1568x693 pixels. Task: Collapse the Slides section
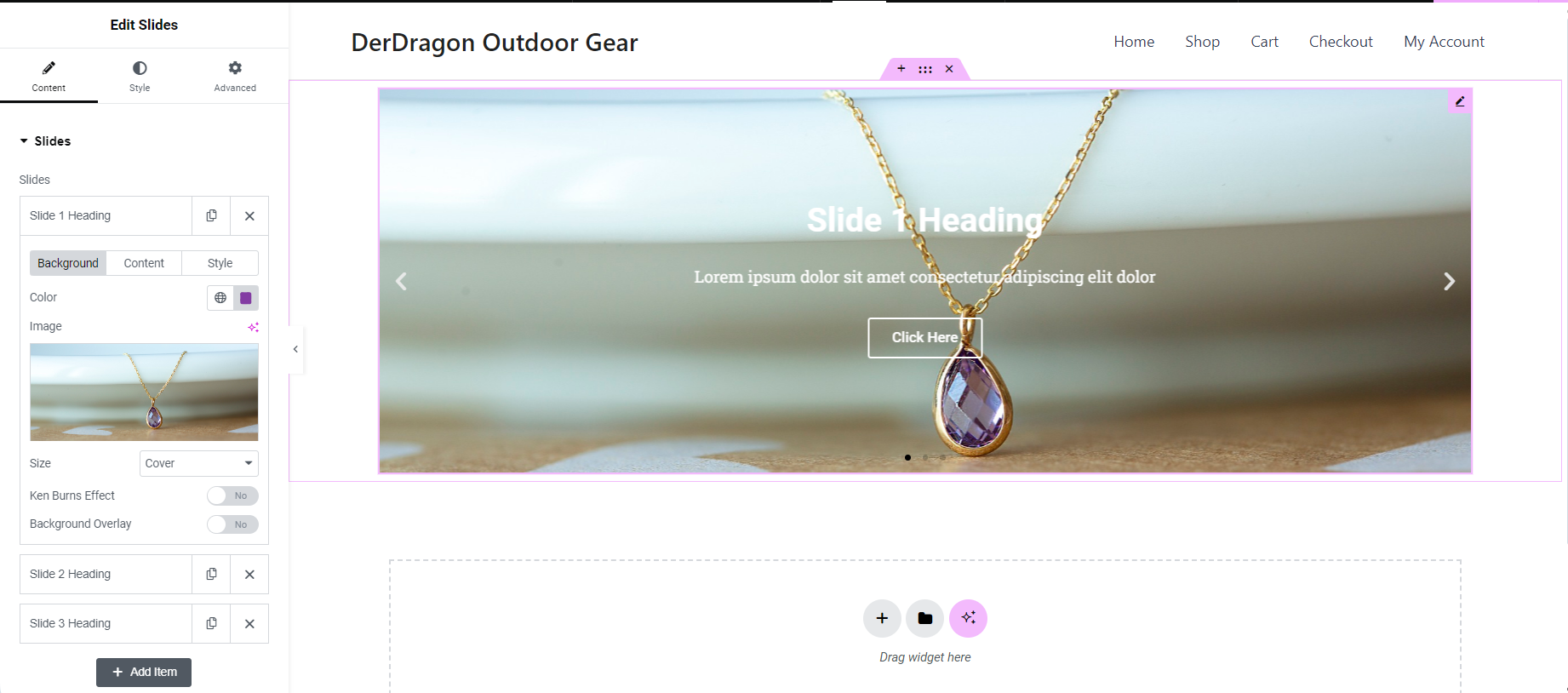45,141
